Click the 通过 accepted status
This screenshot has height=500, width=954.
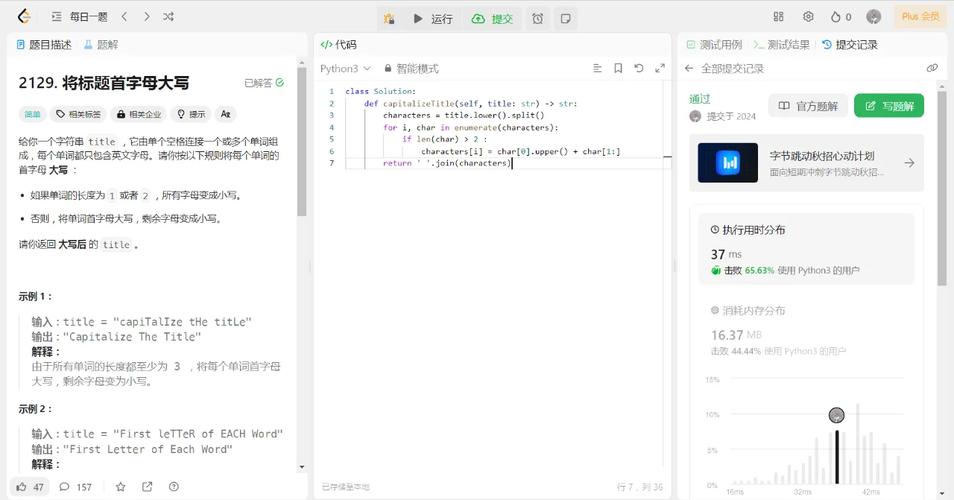[700, 99]
